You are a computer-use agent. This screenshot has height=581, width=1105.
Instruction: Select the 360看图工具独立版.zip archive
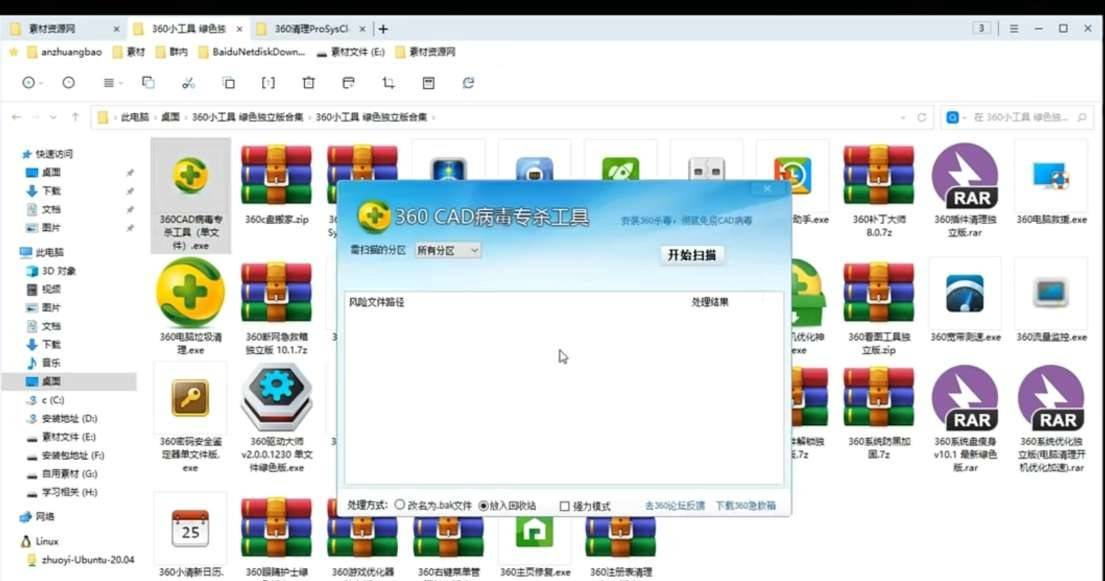878,307
